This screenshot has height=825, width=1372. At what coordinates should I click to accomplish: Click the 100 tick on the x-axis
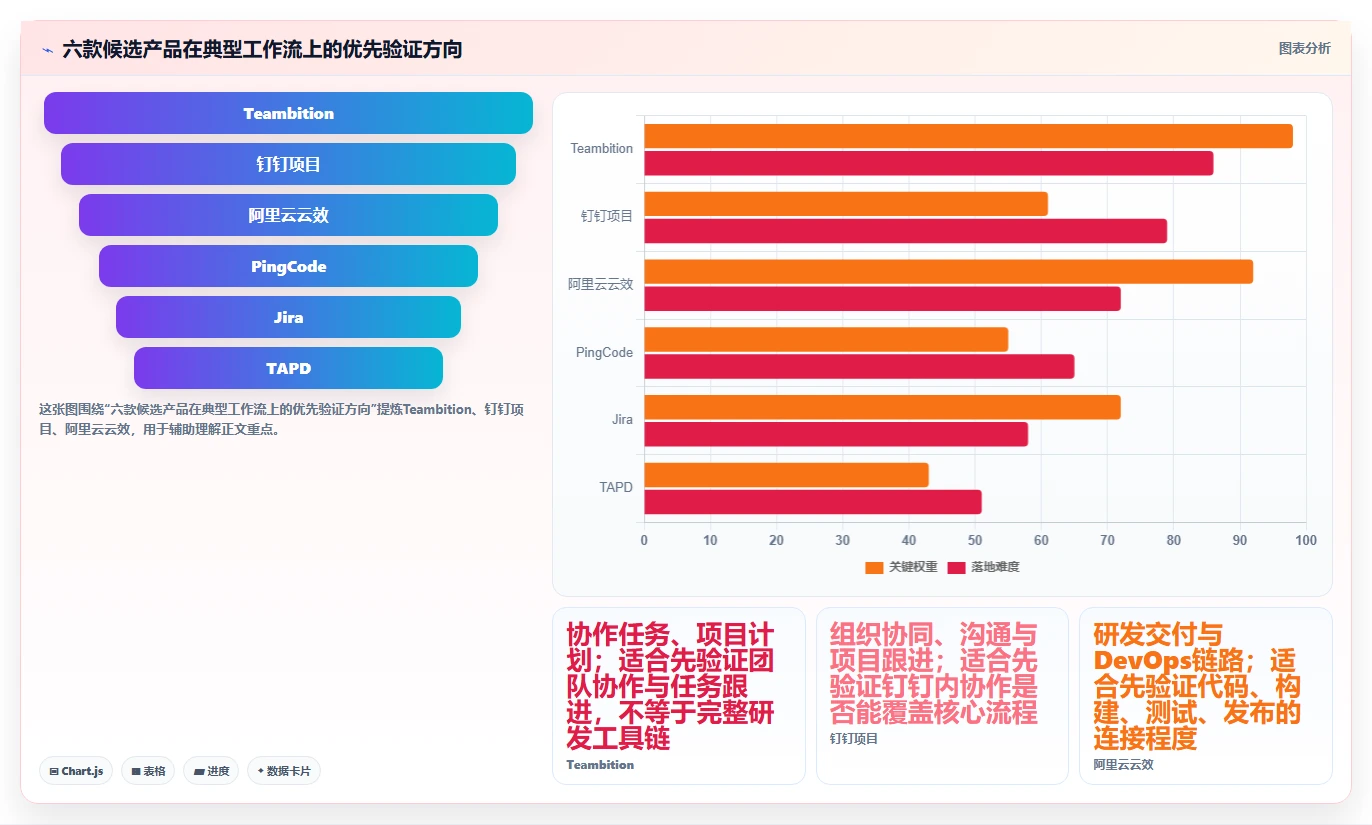(x=1306, y=540)
